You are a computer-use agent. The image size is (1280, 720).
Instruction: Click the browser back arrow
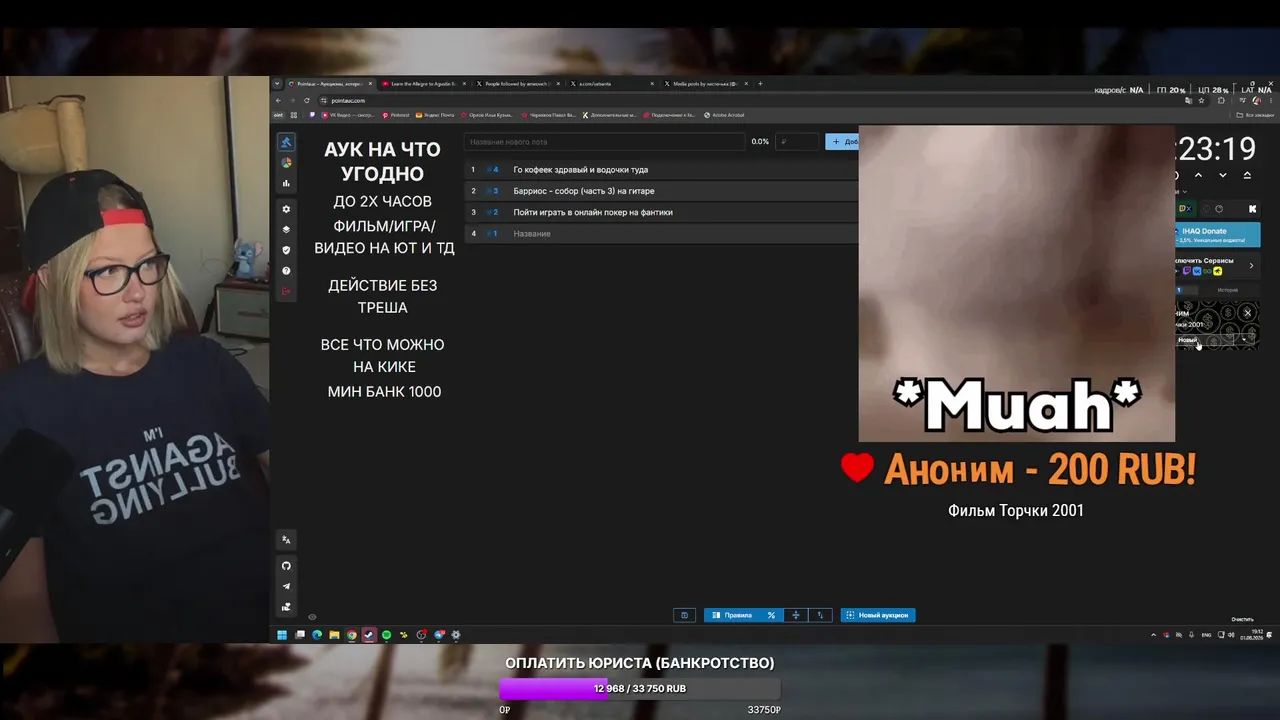click(x=279, y=100)
